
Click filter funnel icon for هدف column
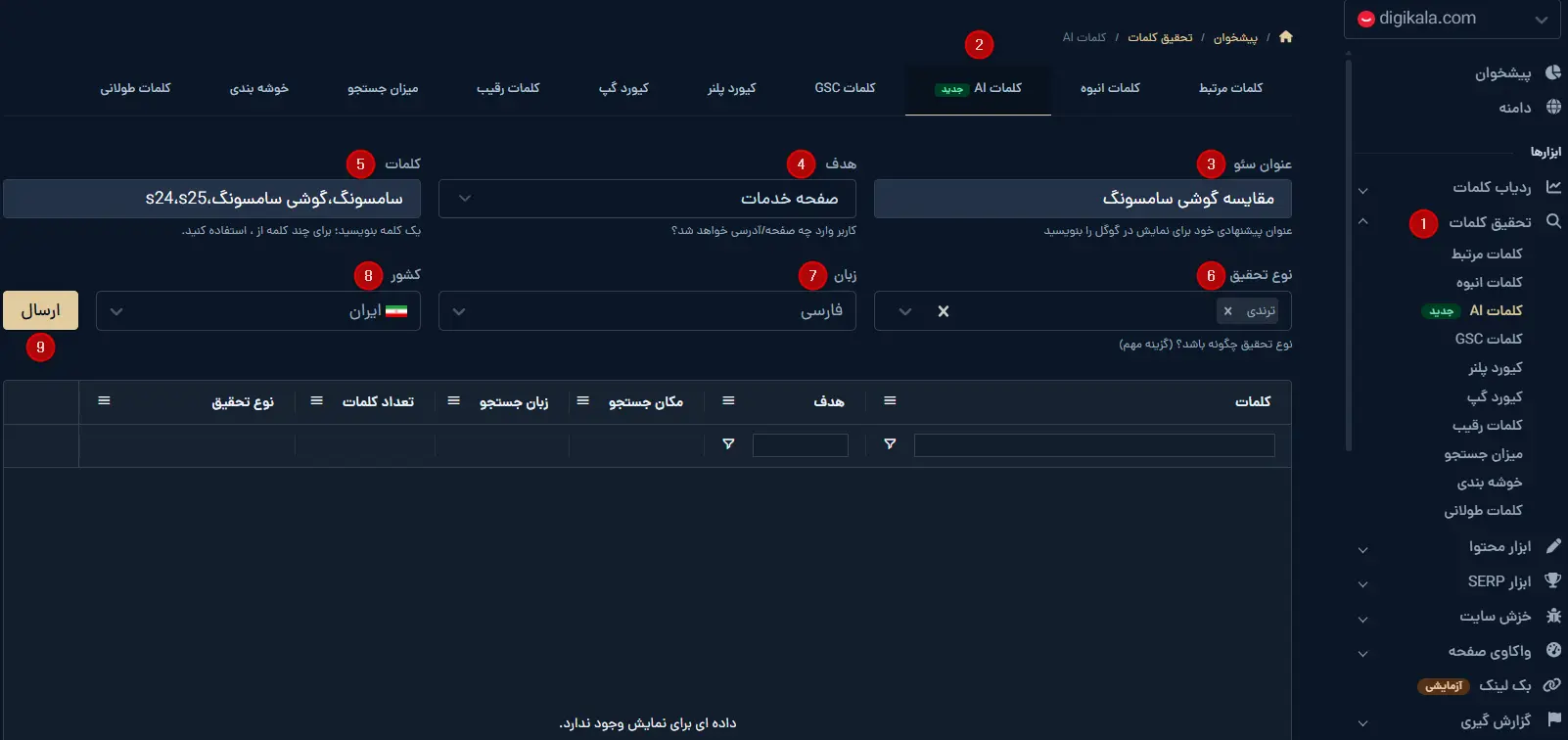(727, 444)
